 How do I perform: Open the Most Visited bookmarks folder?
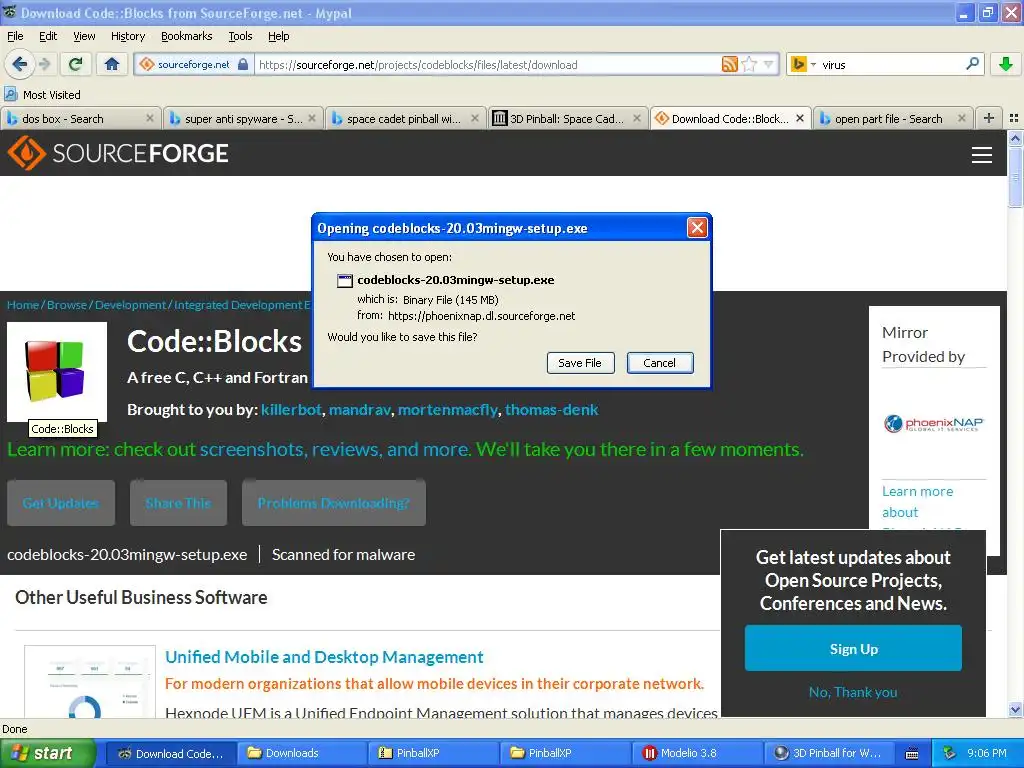tap(42, 95)
